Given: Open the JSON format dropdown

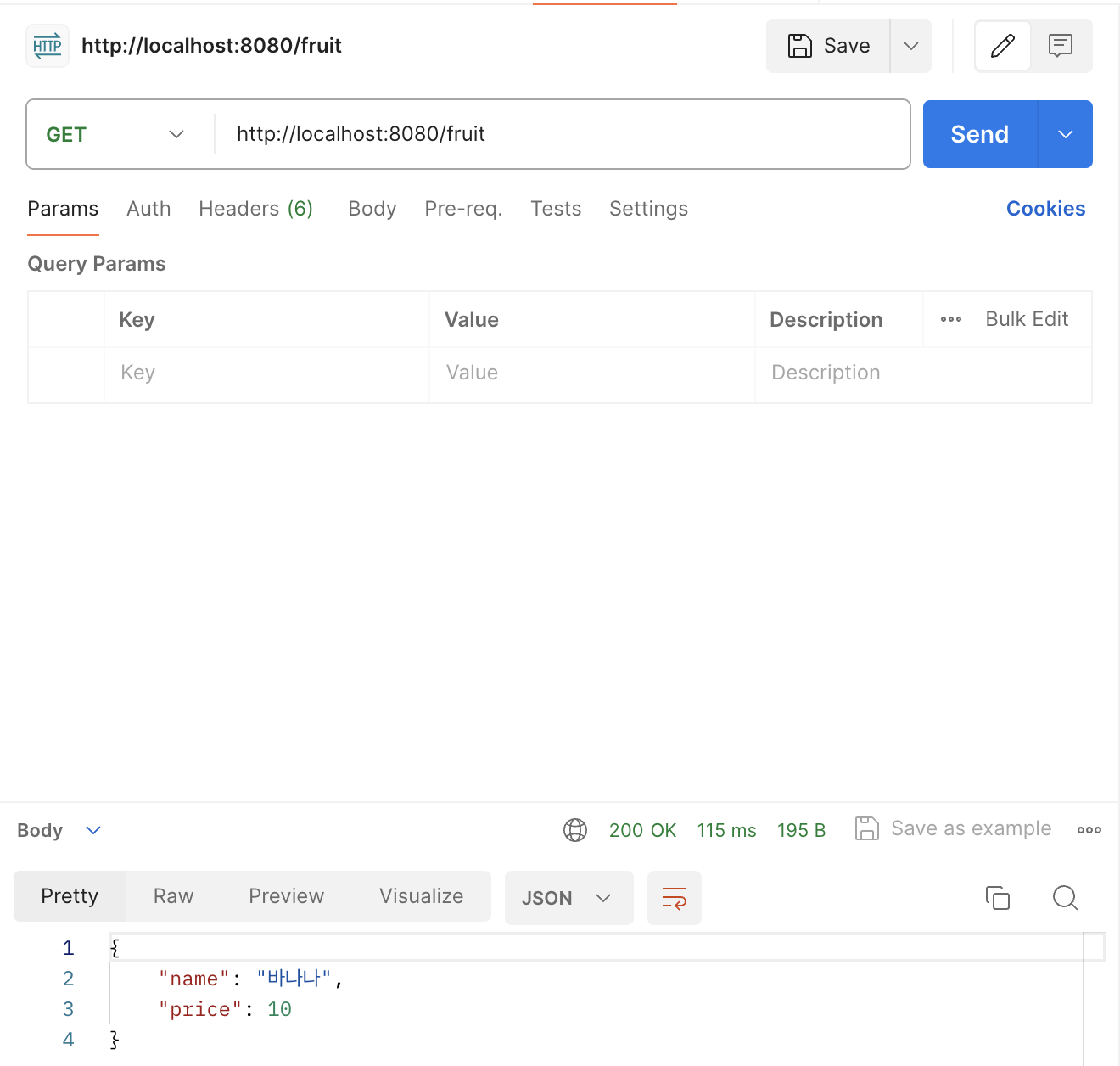Looking at the screenshot, I should 568,898.
